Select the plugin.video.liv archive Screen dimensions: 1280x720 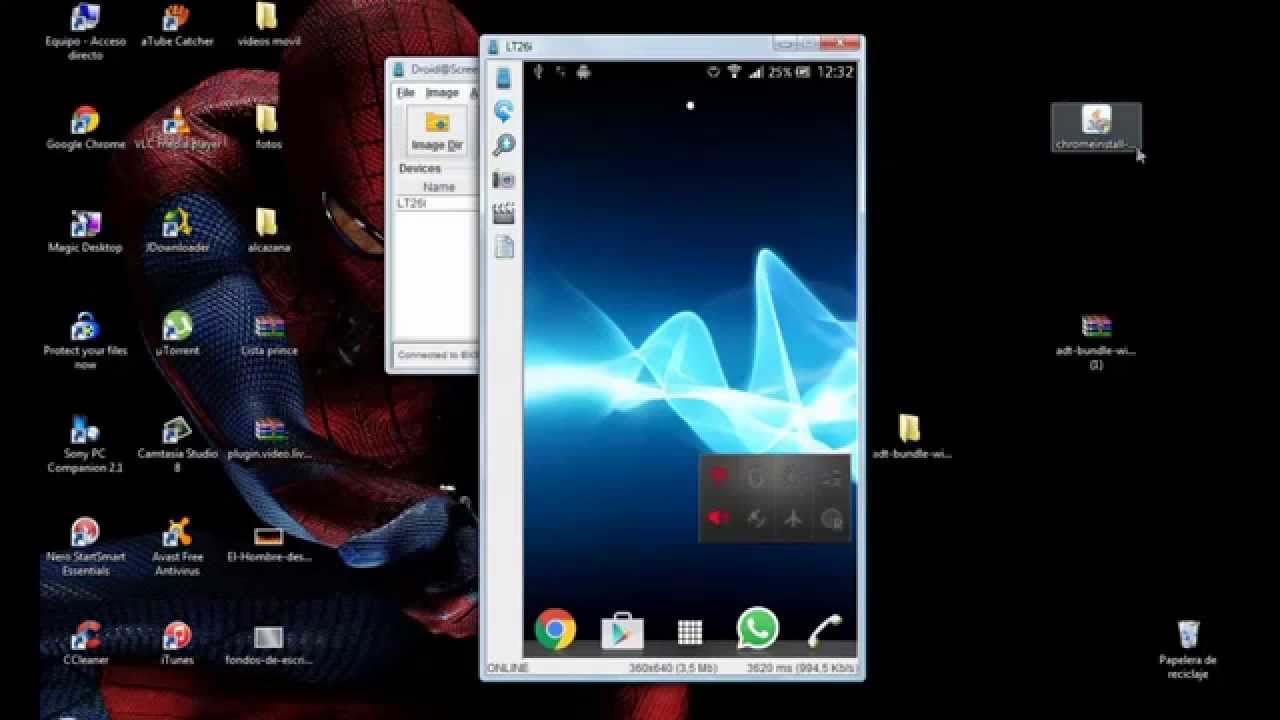tap(269, 437)
